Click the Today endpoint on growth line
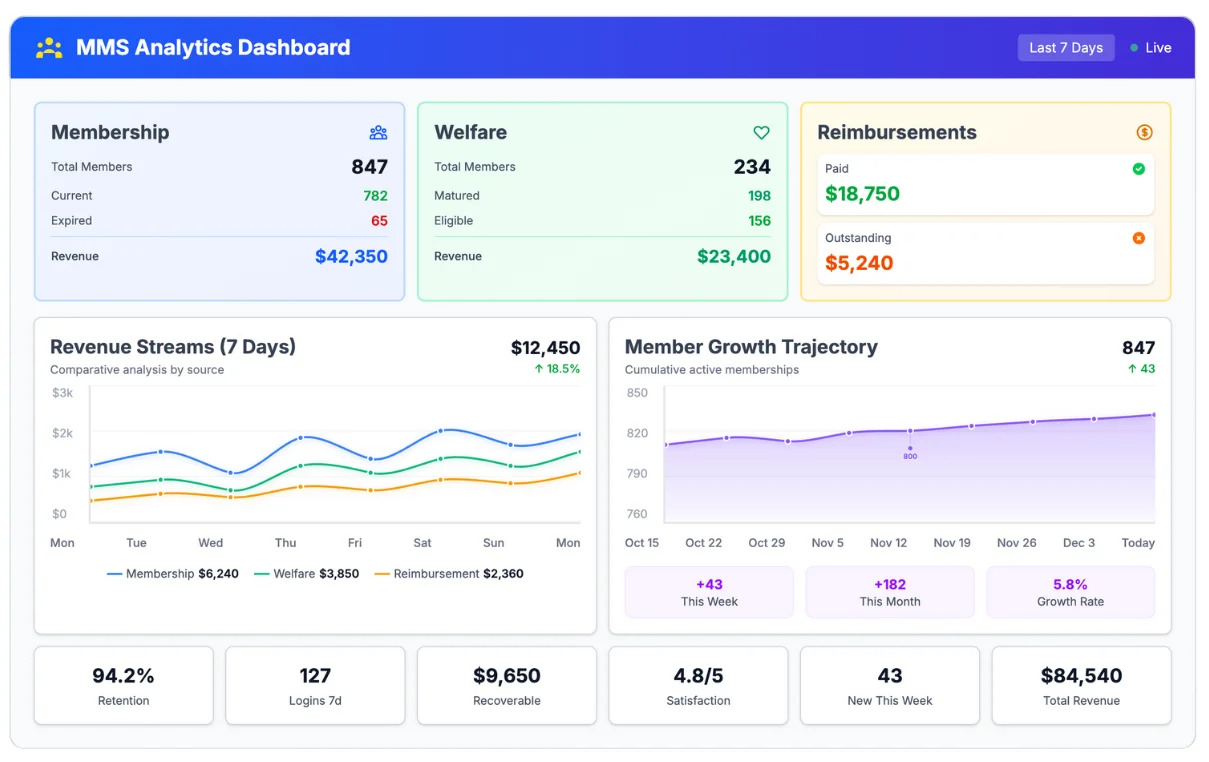This screenshot has height=762, width=1209. (x=1154, y=415)
